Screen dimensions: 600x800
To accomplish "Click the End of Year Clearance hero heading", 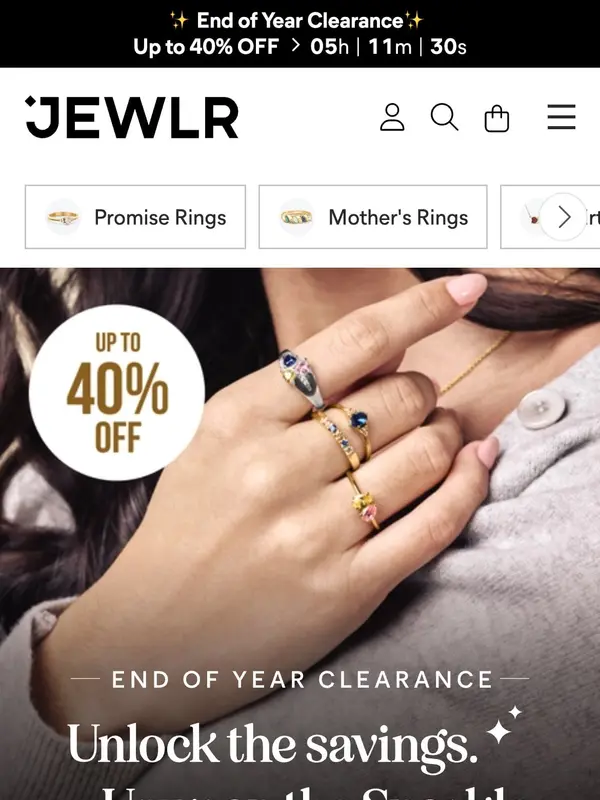I will pos(302,680).
